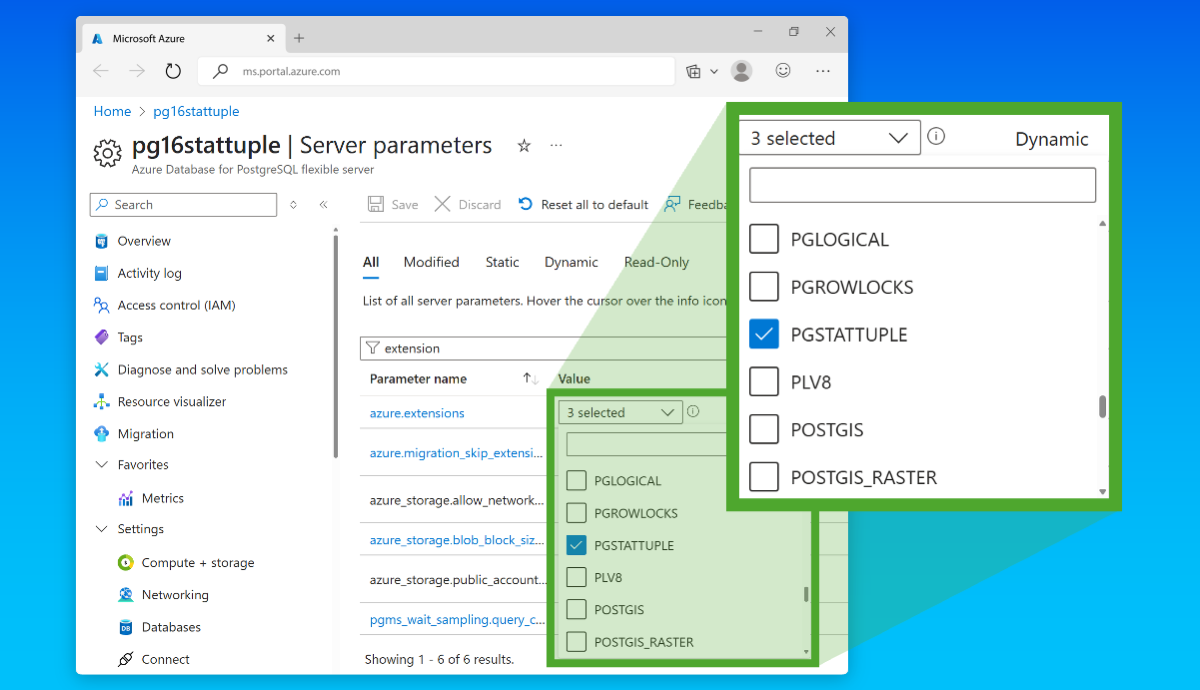Image resolution: width=1200 pixels, height=690 pixels.
Task: Check PLV8 in the browser window list
Action: tap(576, 577)
